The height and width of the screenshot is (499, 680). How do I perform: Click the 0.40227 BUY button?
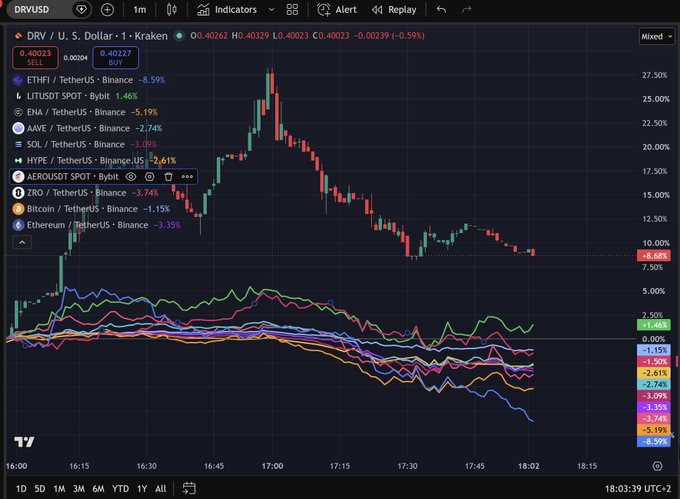tap(115, 58)
